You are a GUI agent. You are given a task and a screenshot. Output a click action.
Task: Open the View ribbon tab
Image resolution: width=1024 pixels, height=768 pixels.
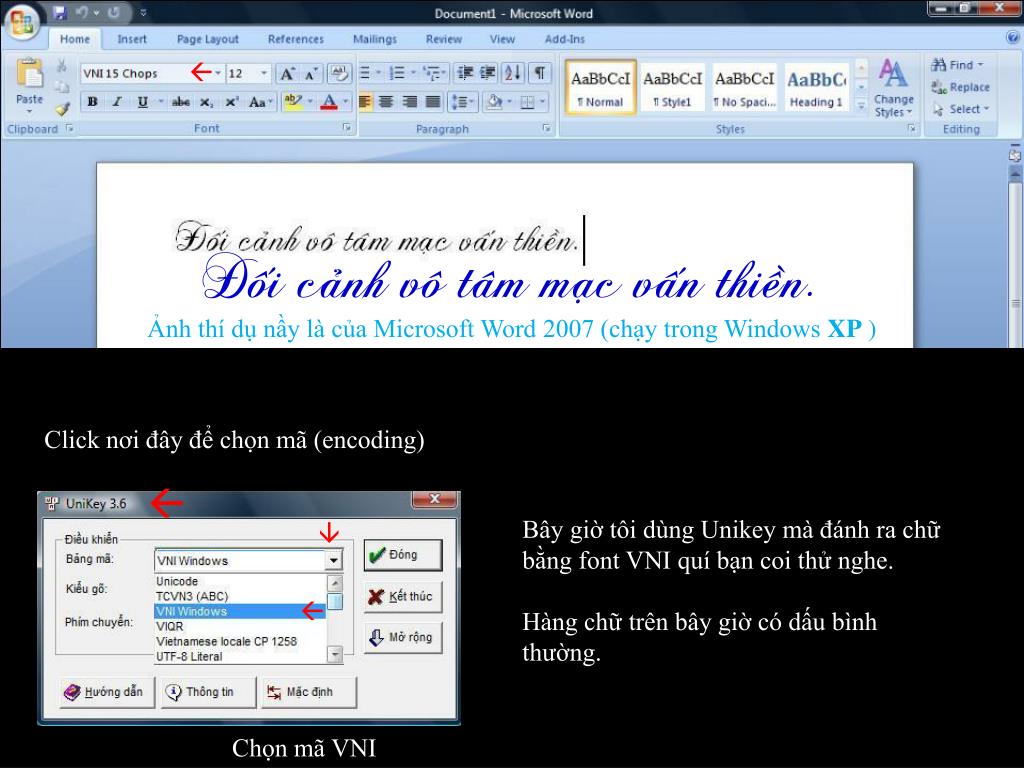click(x=502, y=39)
